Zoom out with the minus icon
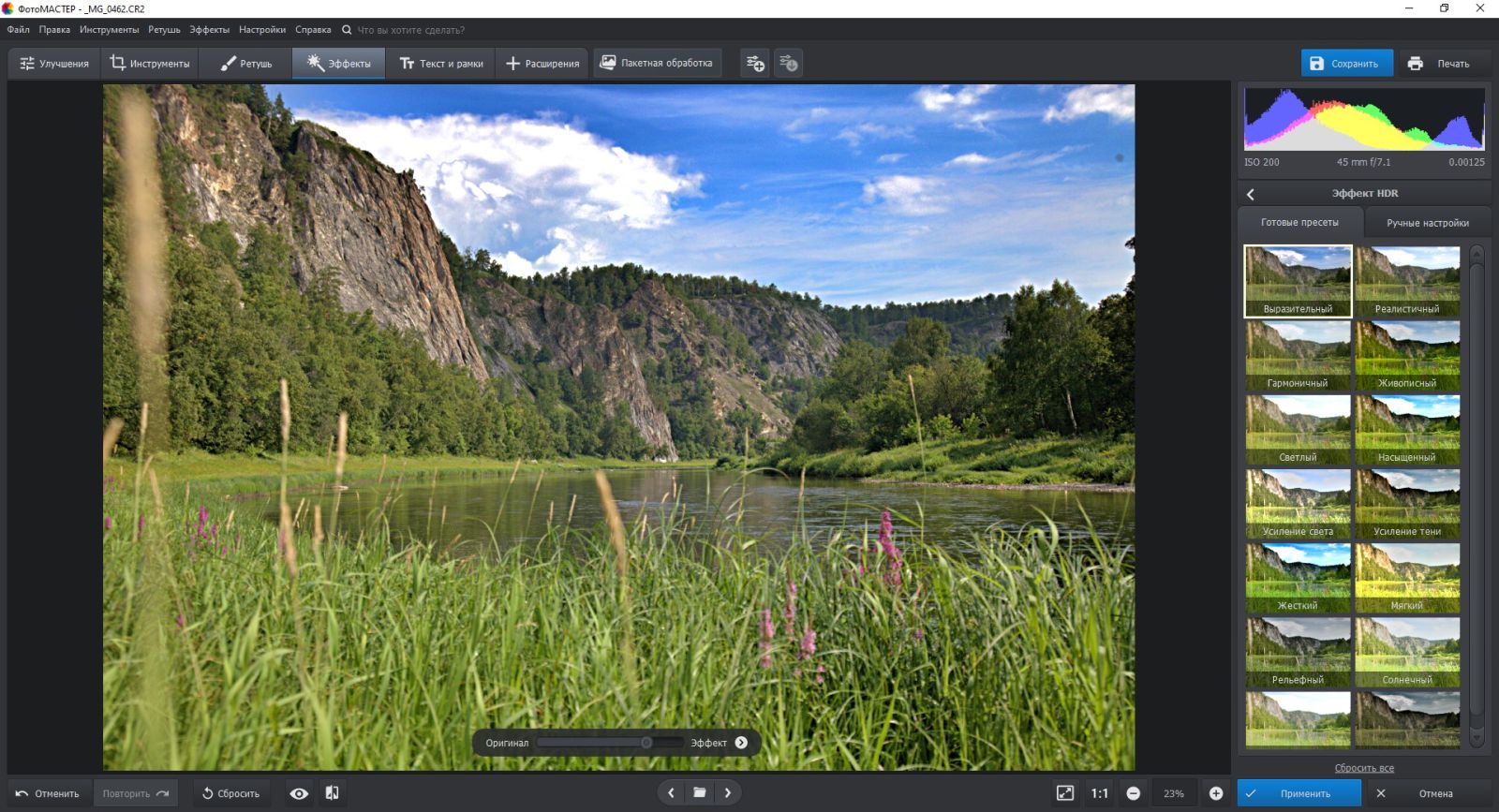 (1133, 793)
